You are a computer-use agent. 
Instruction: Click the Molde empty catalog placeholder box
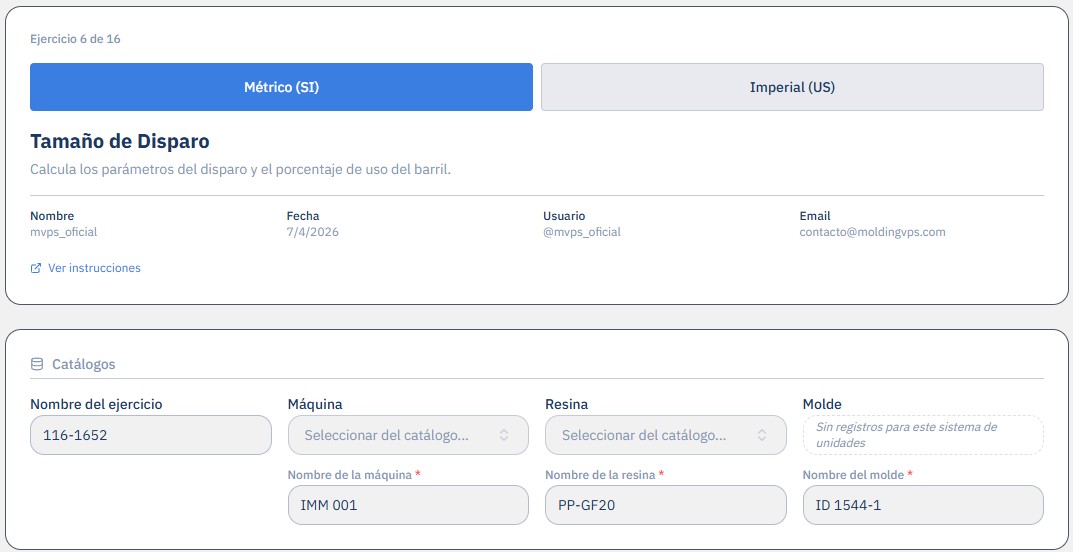pyautogui.click(x=923, y=435)
